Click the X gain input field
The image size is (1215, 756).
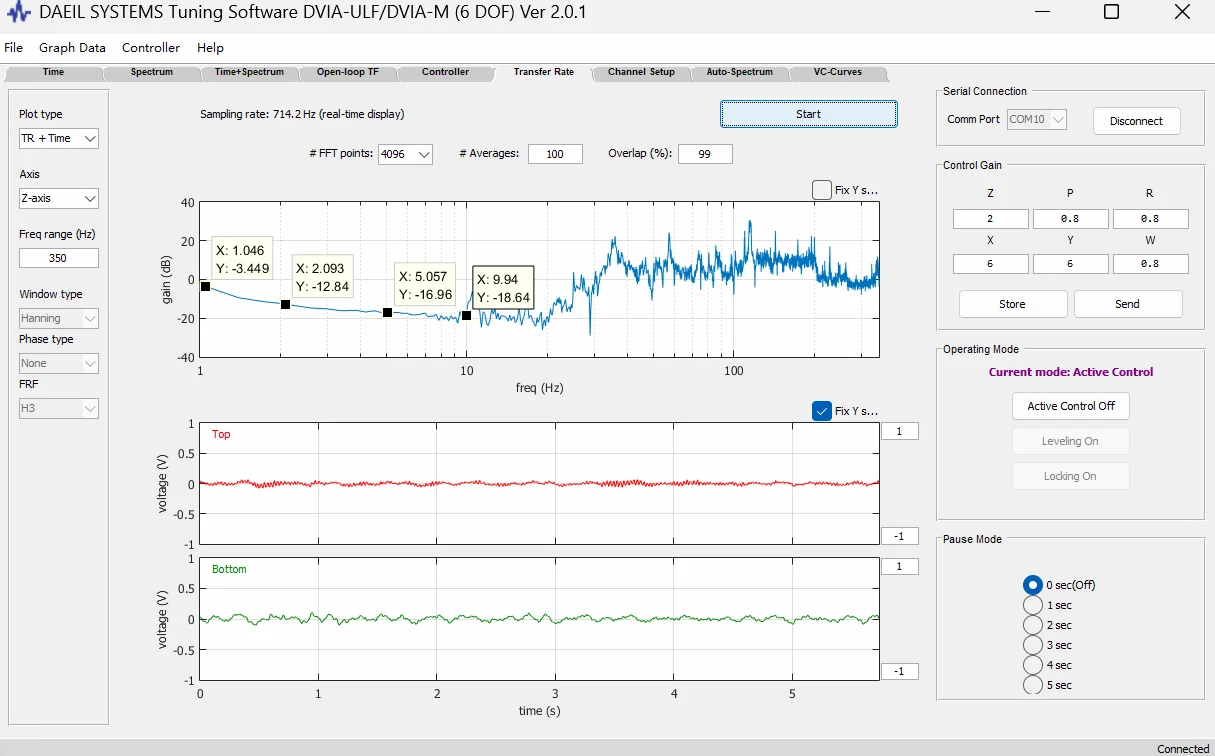(x=990, y=264)
